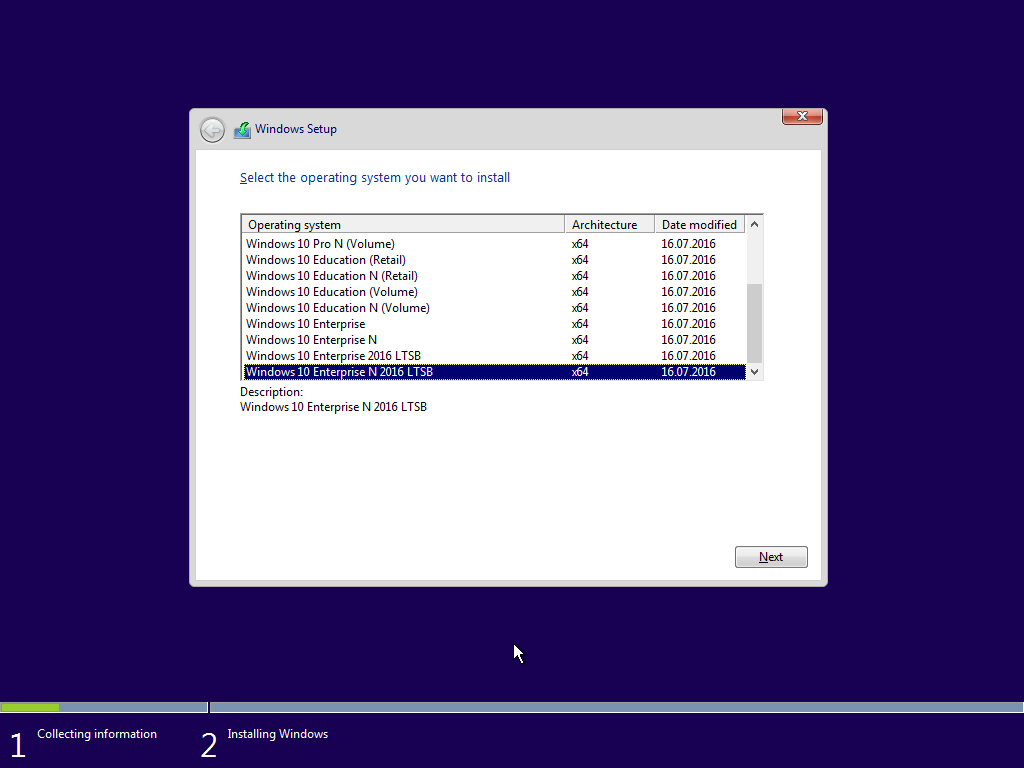
Task: Click the list scrollbar up arrow
Action: [754, 225]
